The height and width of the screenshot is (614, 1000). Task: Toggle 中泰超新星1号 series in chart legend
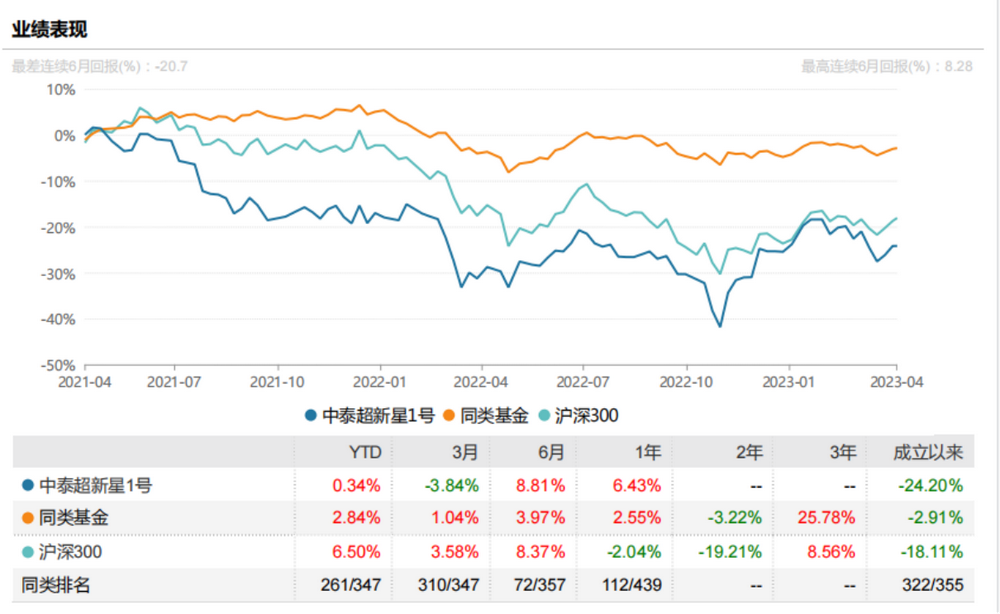[368, 415]
